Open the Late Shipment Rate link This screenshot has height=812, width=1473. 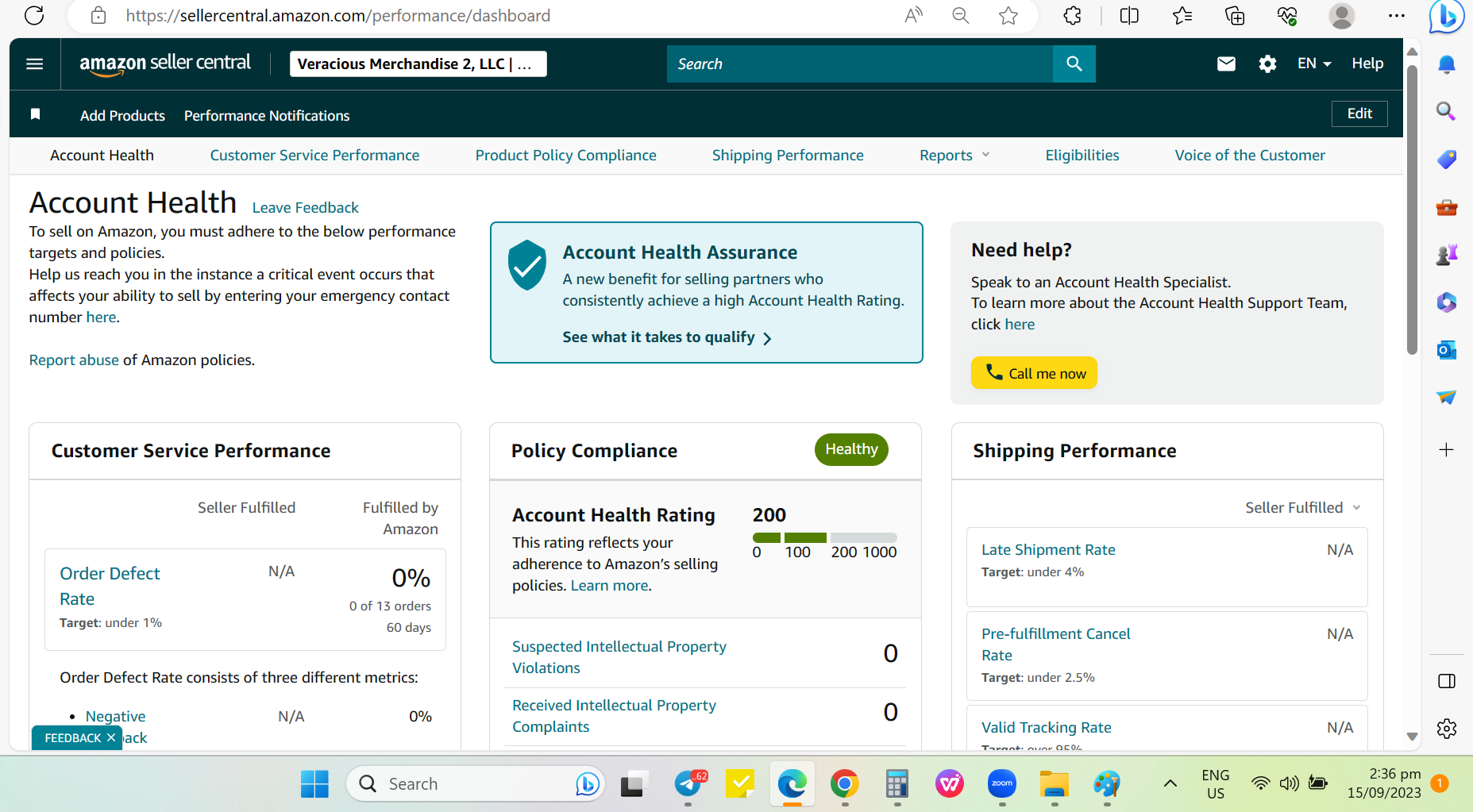tap(1048, 550)
